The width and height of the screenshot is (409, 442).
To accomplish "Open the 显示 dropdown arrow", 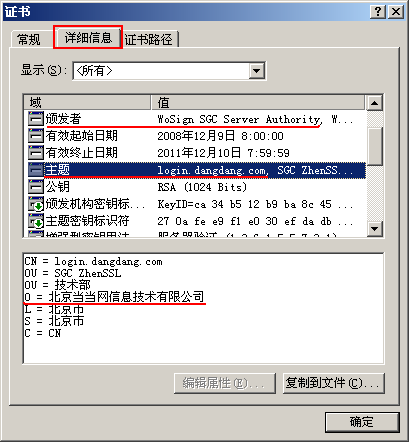I will click(256, 71).
